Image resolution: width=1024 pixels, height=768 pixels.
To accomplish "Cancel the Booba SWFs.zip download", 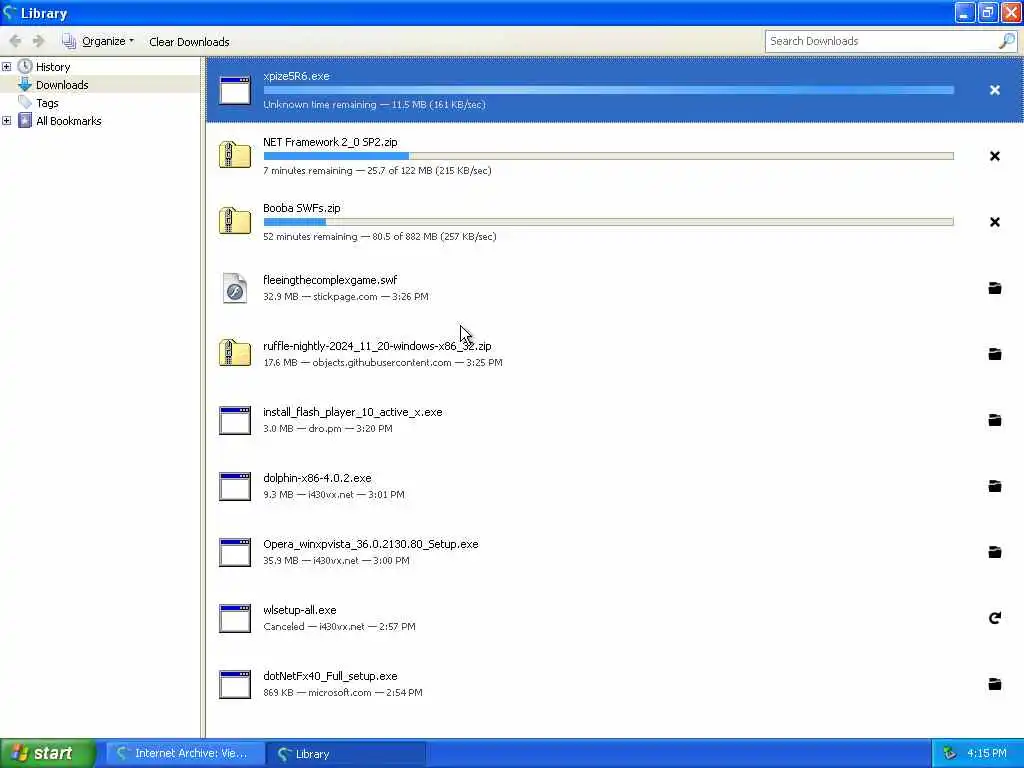I will [995, 222].
